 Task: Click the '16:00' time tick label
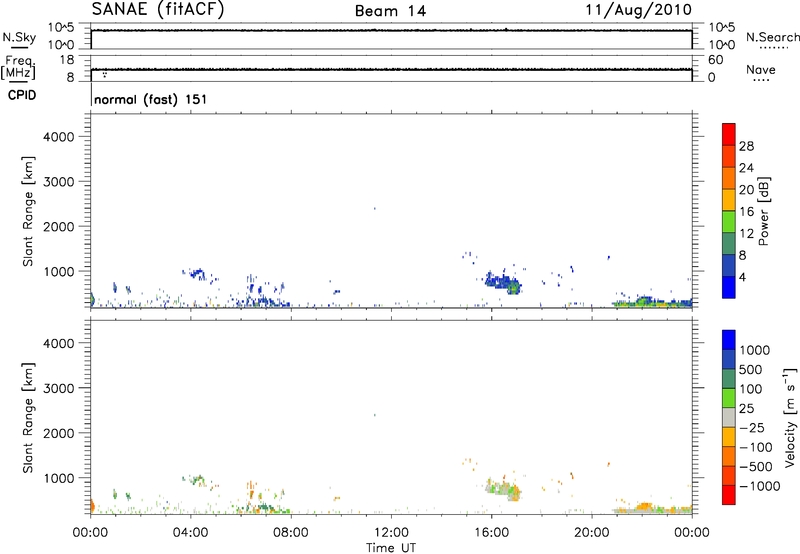(x=491, y=533)
